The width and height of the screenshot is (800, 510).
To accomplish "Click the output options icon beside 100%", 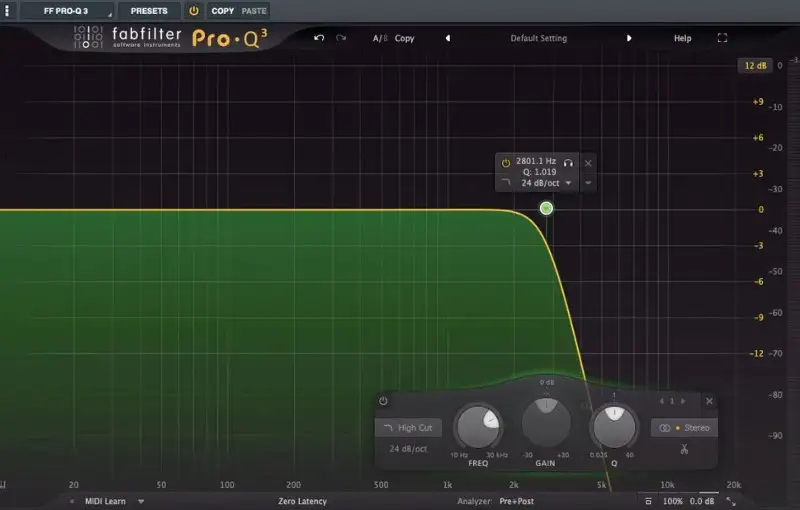I will click(x=648, y=500).
